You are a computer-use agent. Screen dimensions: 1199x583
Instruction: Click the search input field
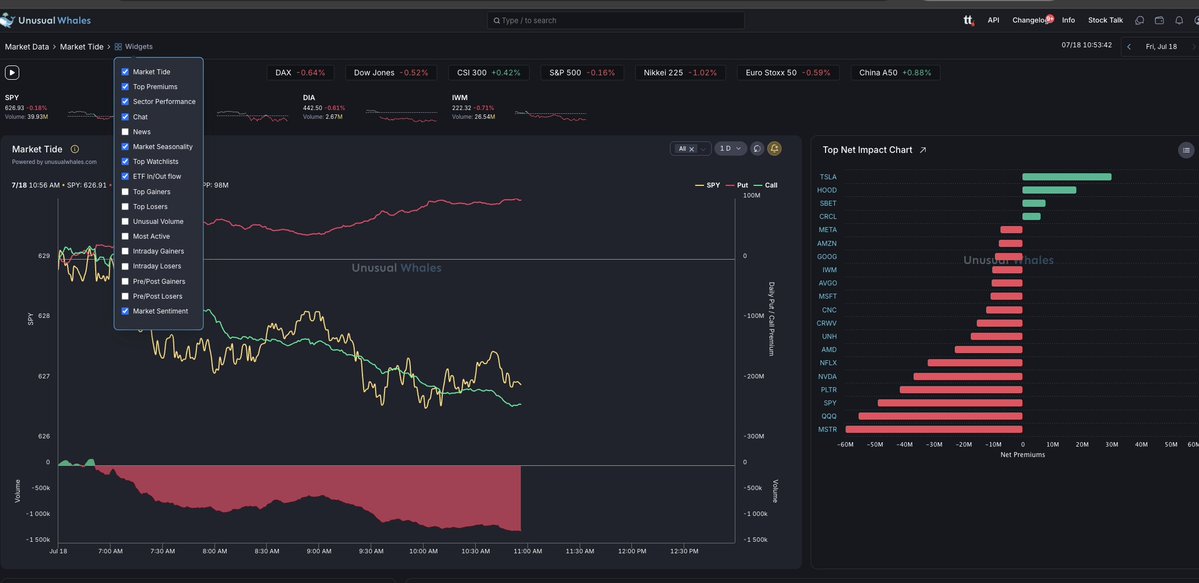pyautogui.click(x=616, y=21)
